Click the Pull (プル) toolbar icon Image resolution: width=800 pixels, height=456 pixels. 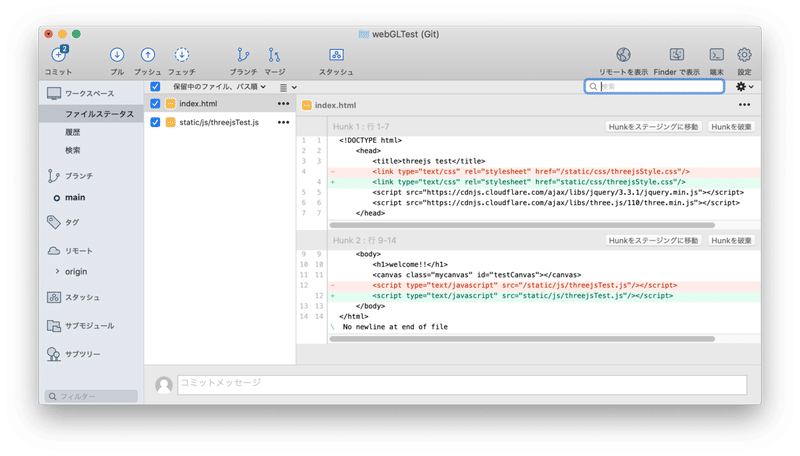click(x=117, y=55)
